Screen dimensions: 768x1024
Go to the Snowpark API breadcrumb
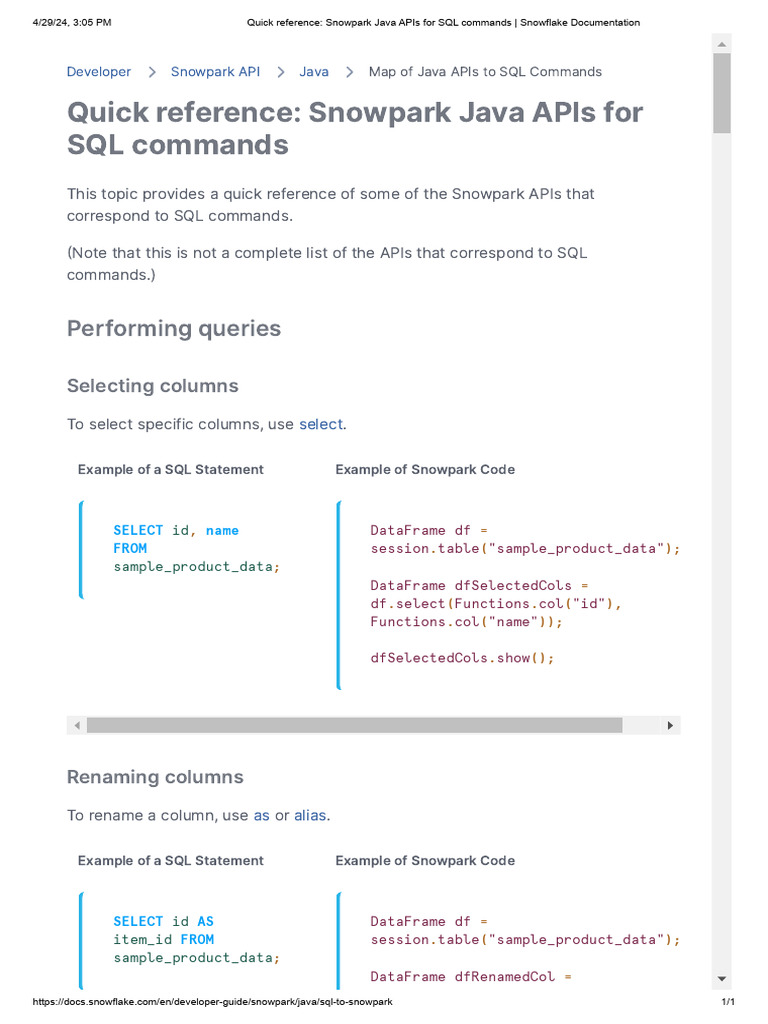coord(215,72)
